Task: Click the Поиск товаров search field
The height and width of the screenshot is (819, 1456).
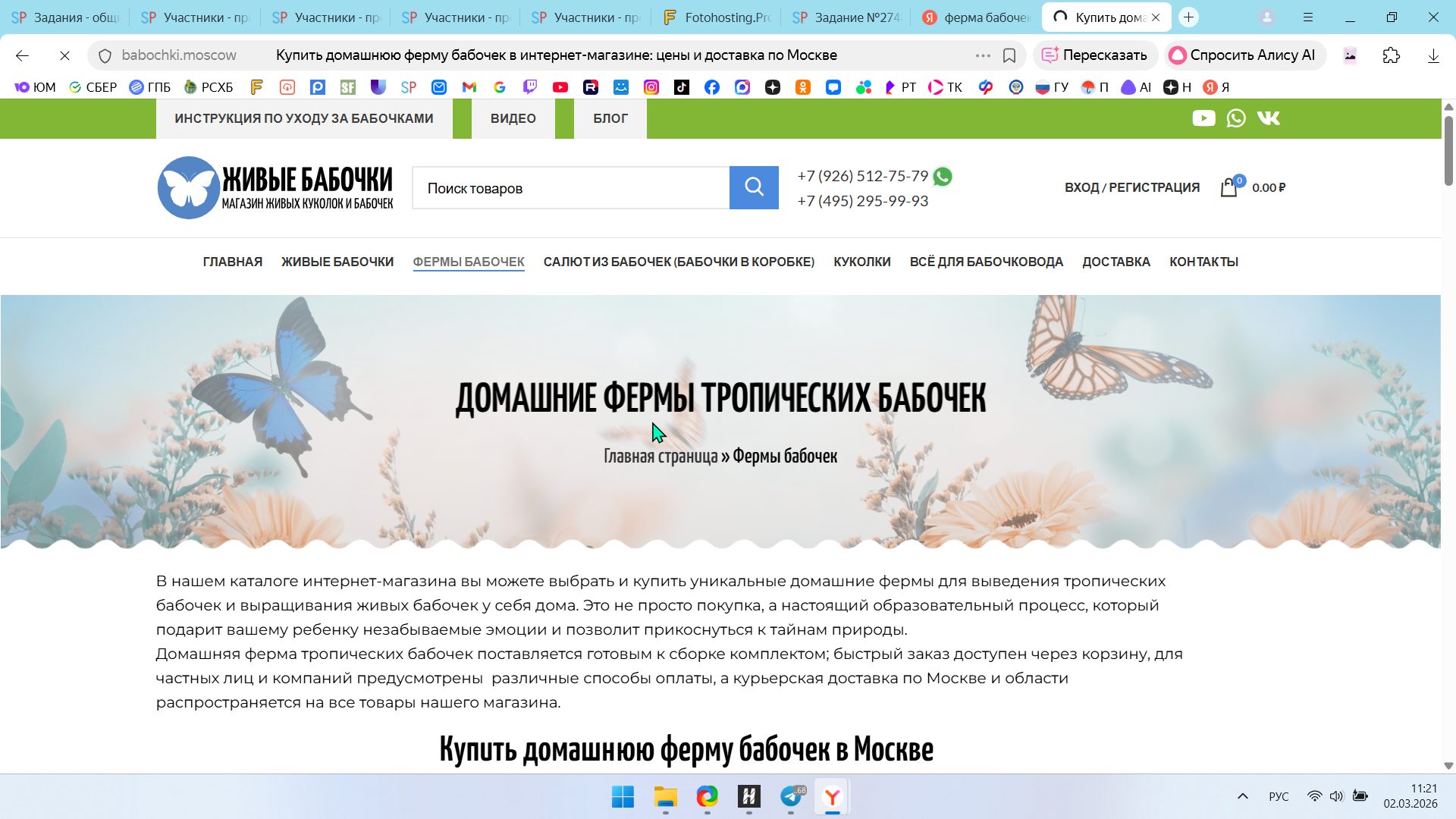Action: tap(570, 188)
